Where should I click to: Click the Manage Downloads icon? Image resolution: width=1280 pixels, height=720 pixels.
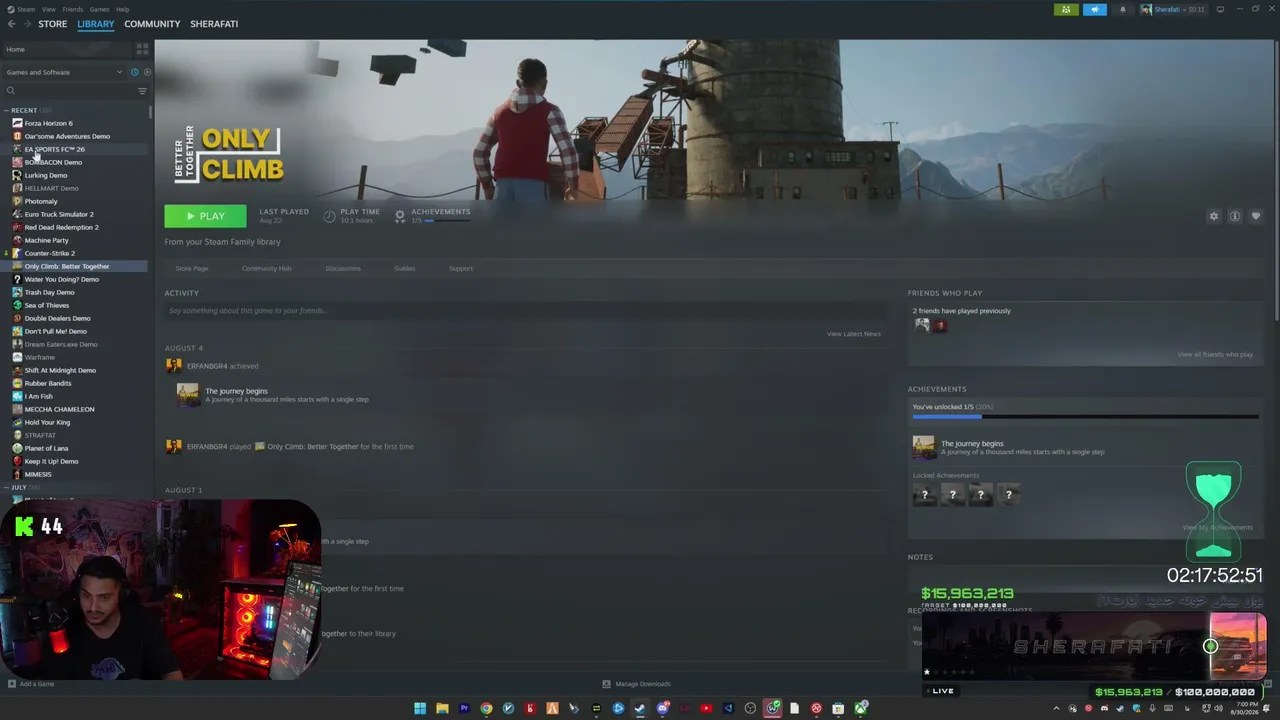pyautogui.click(x=606, y=684)
